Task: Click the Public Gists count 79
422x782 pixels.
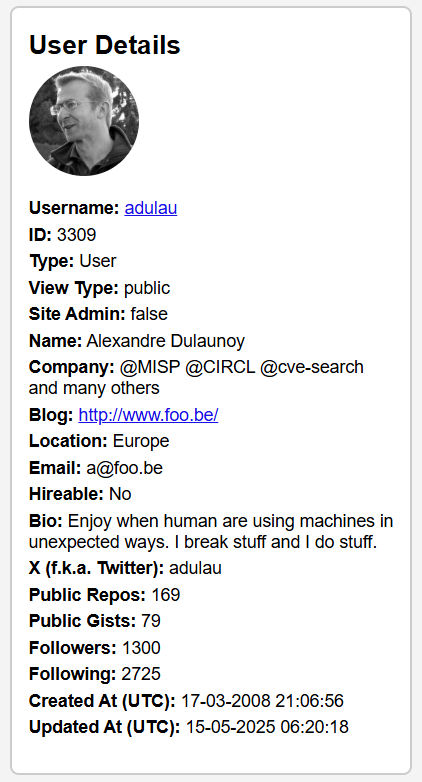Action: (151, 621)
